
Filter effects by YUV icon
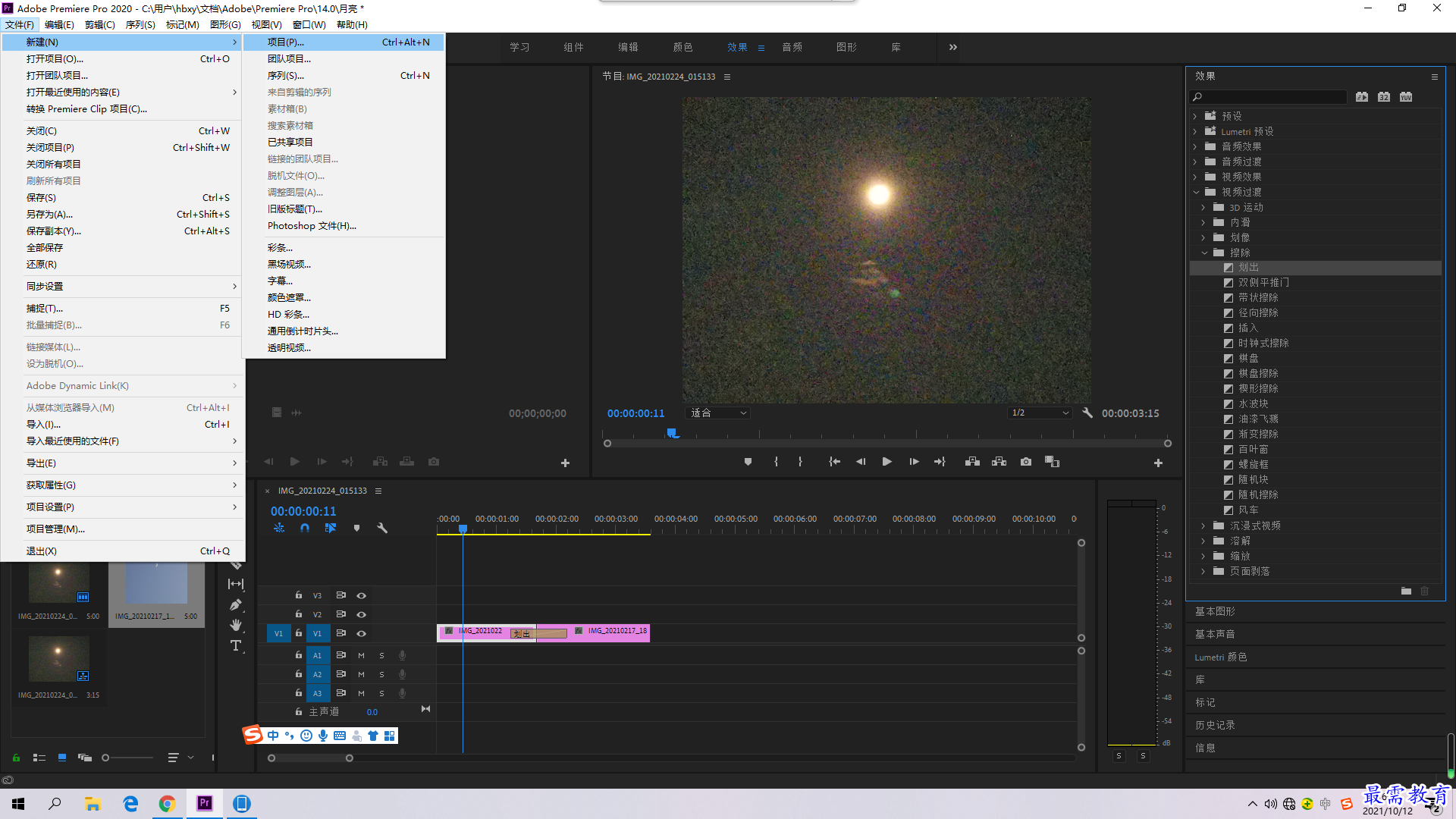1406,97
